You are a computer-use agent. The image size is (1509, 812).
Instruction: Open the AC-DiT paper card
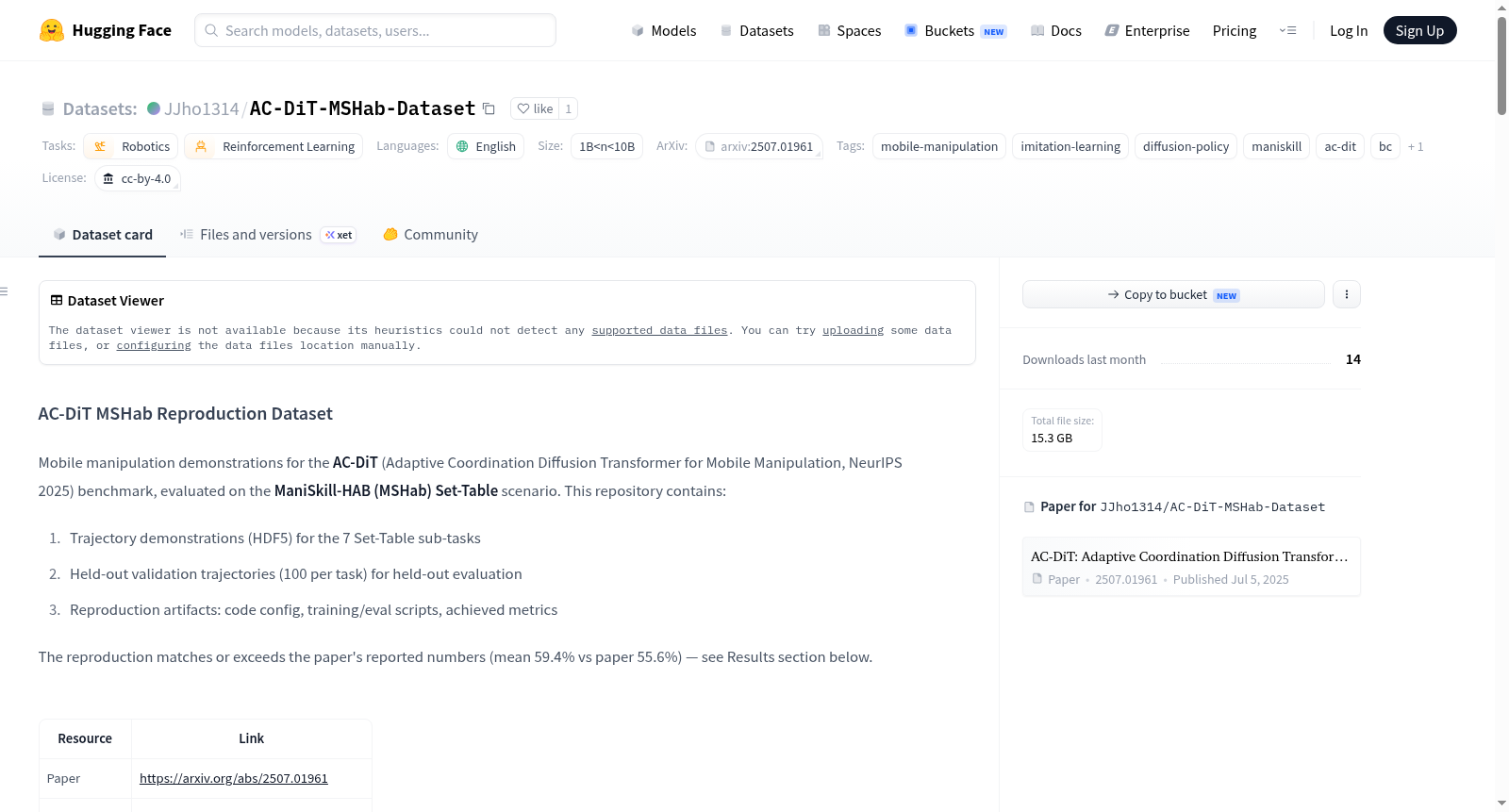[x=1191, y=567]
